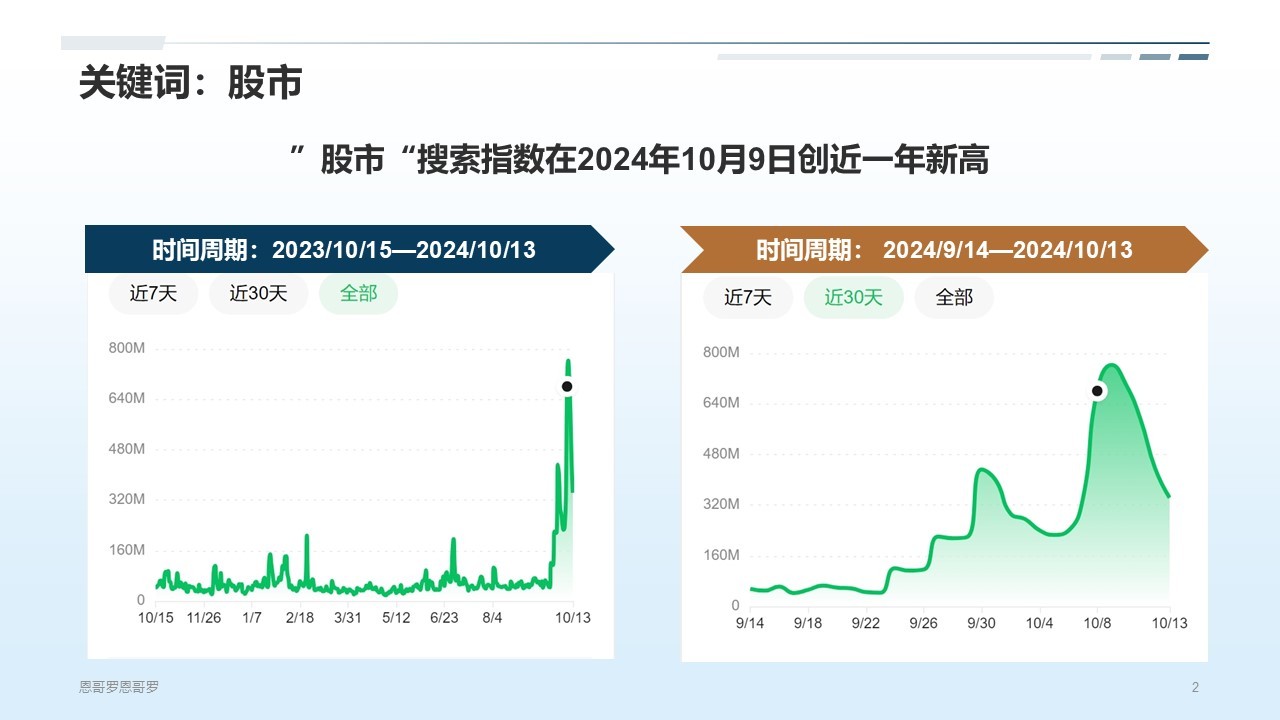Image resolution: width=1280 pixels, height=720 pixels.
Task: Click 1/7 date label on left chart
Action: pos(252,618)
